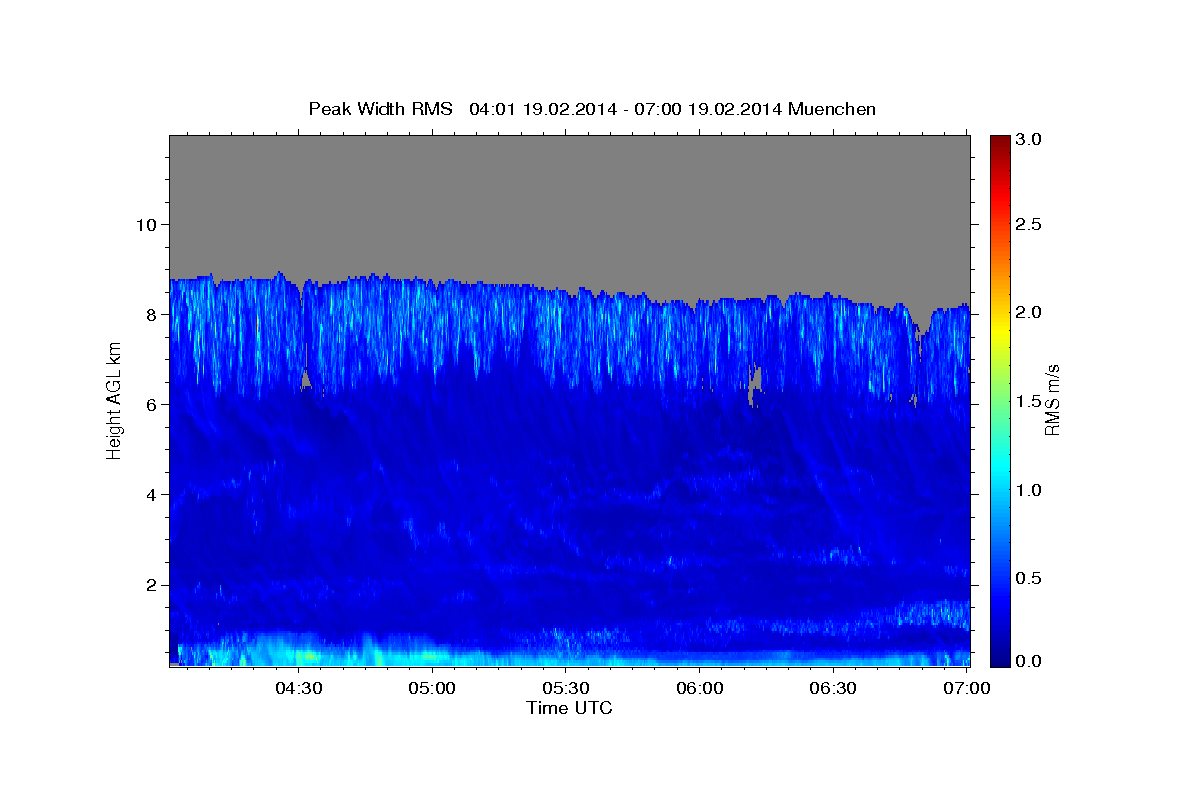Click the height axis label 8
This screenshot has width=1200, height=800.
coord(153,314)
